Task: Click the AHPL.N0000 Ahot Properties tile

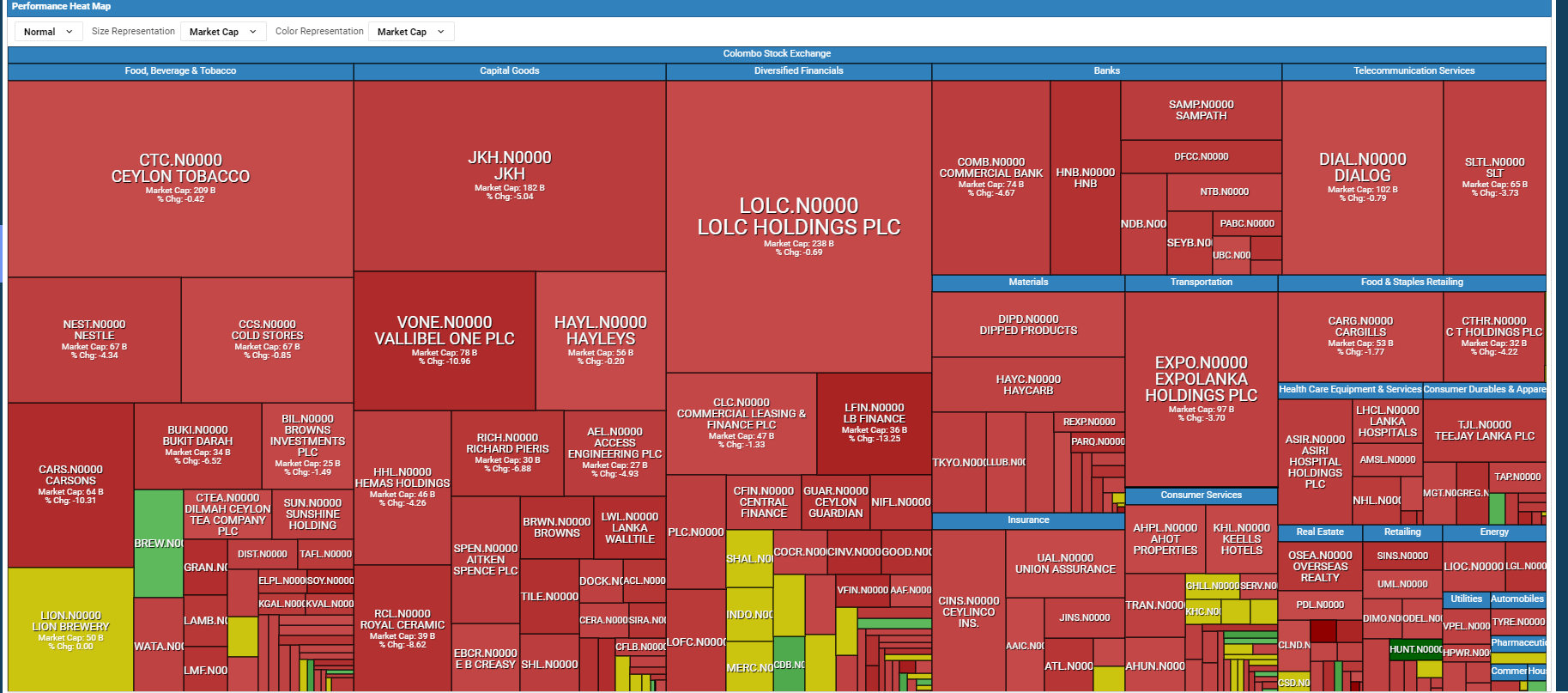Action: (x=1165, y=539)
